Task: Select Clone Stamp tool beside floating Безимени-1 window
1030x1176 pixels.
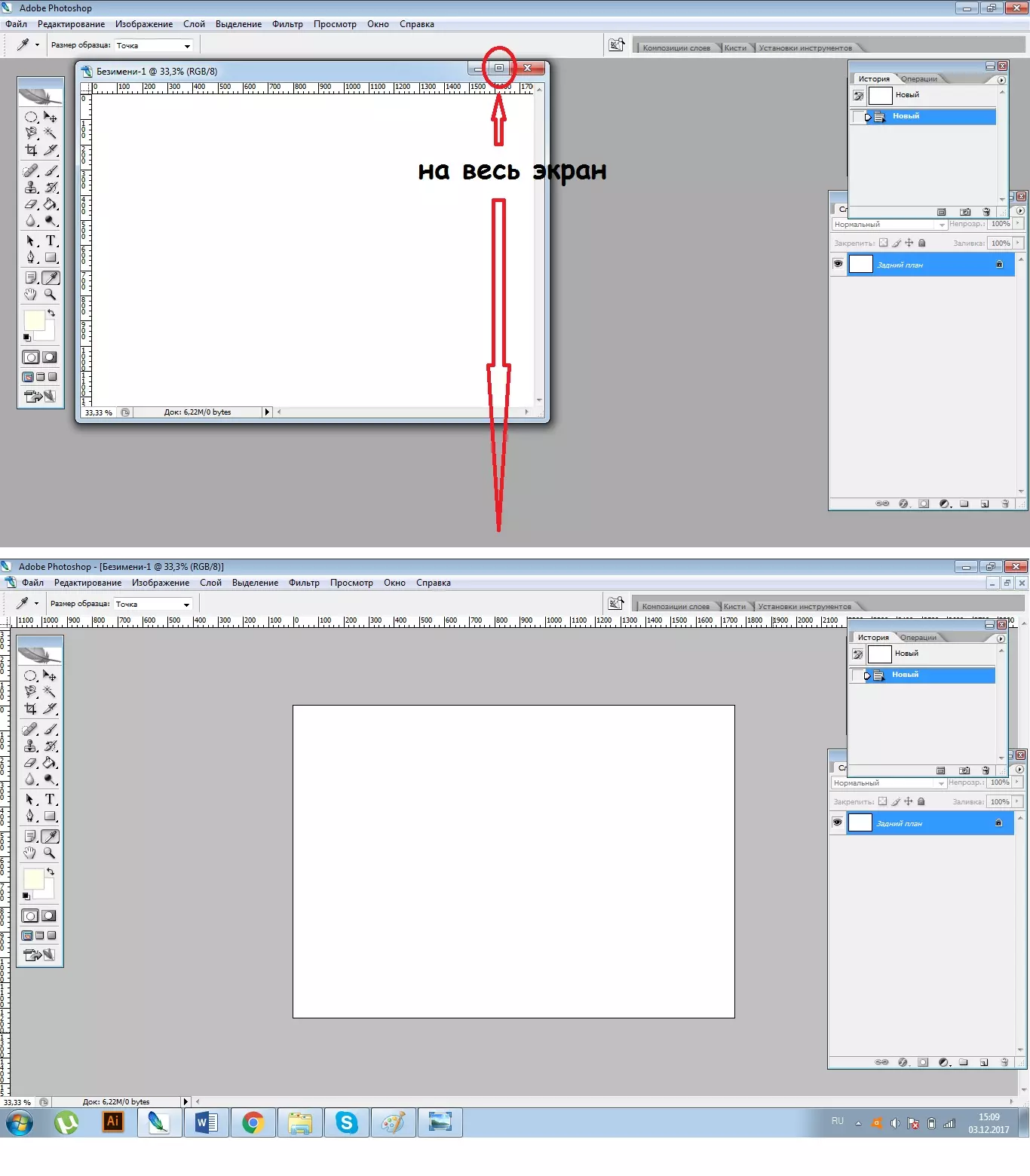Action: (x=31, y=188)
